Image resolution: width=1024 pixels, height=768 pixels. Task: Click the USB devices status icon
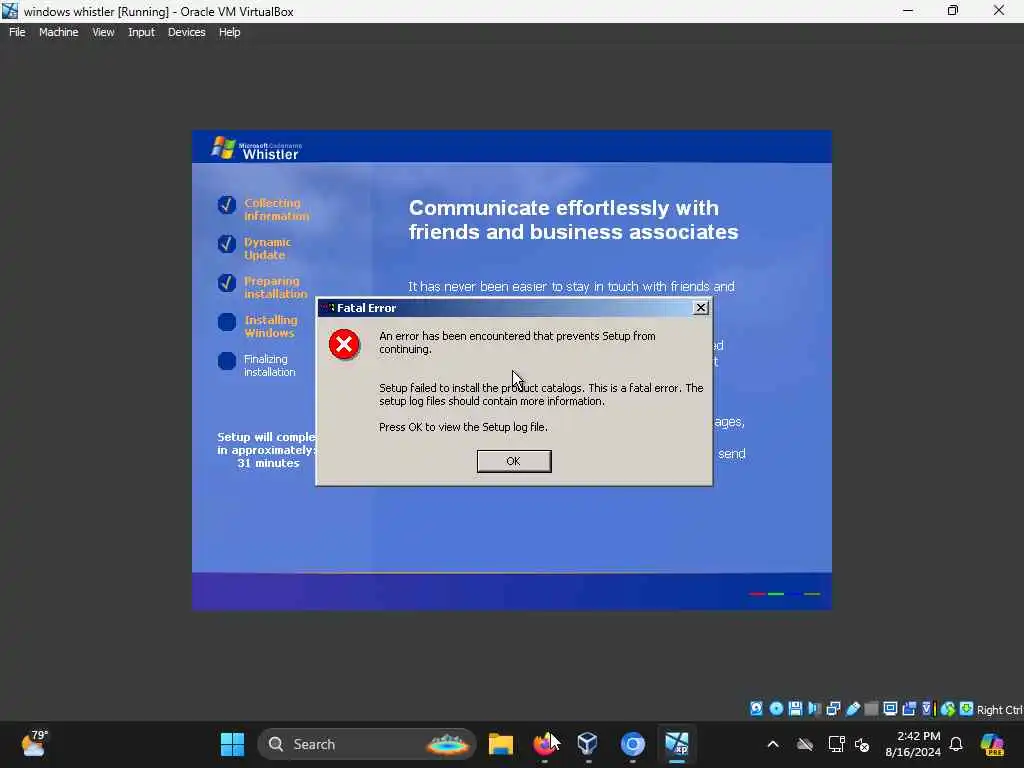coord(853,709)
